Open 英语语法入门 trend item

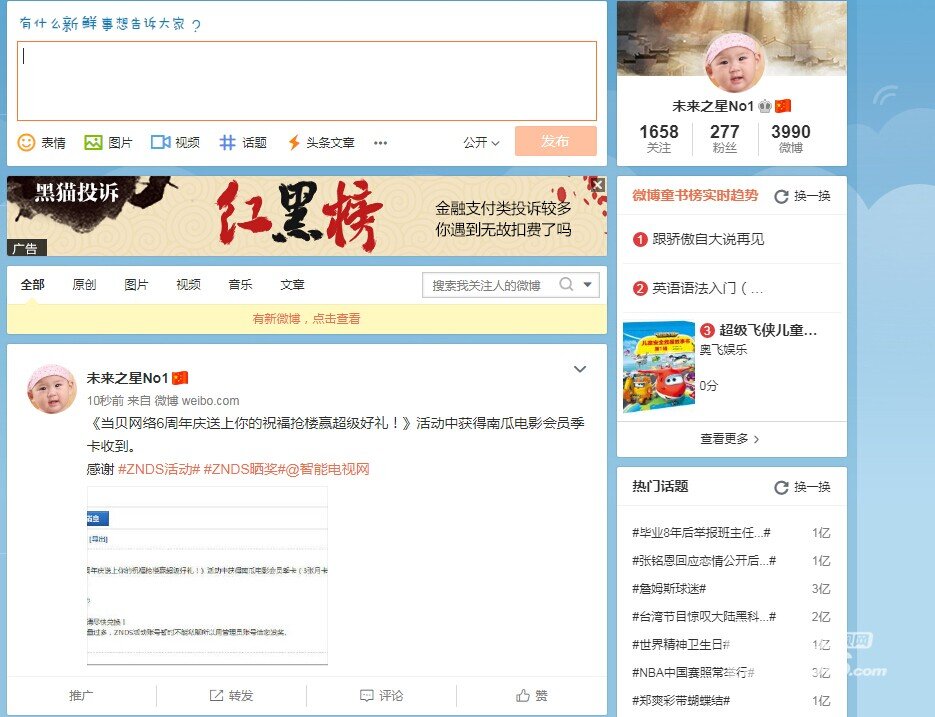[707, 289]
